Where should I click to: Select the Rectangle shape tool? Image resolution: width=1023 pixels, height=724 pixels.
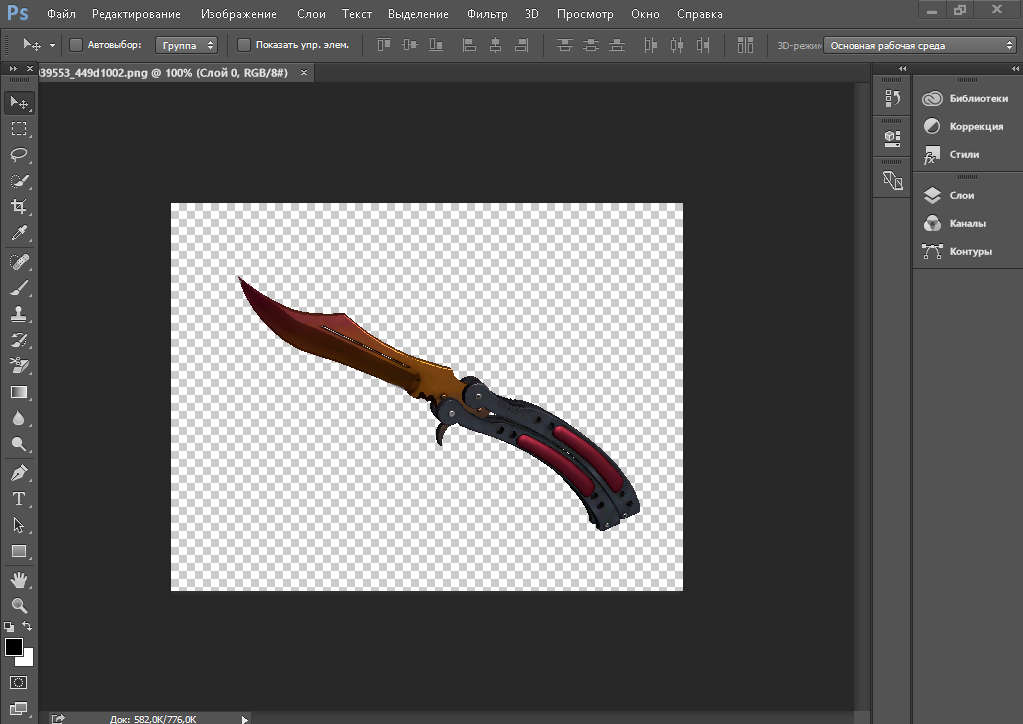coord(19,551)
